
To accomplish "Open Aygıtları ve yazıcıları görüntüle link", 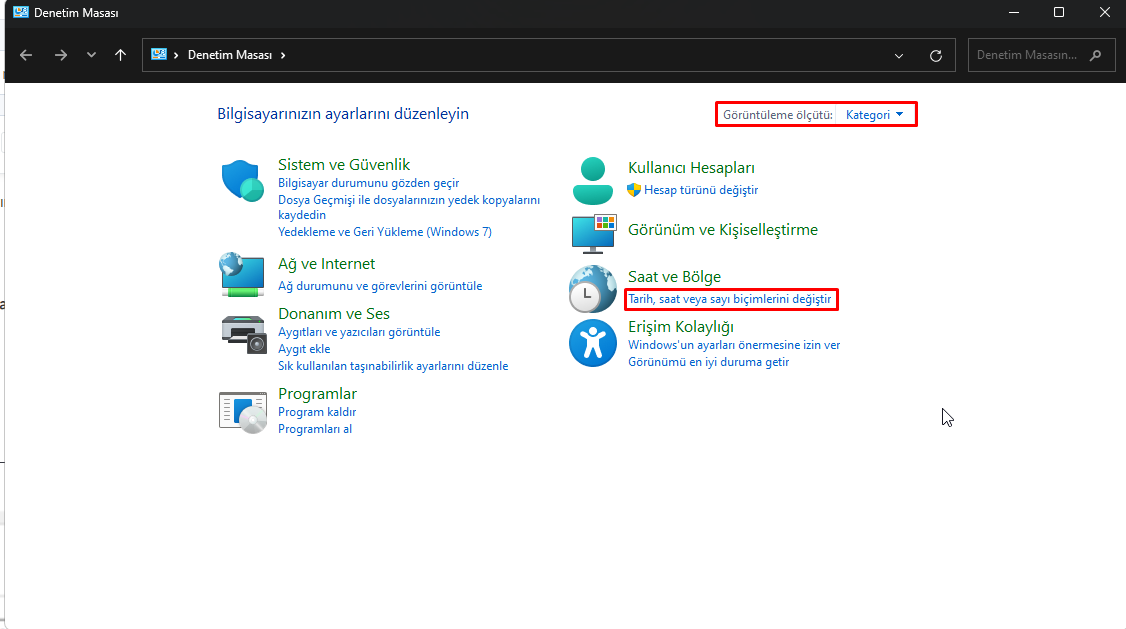I will (358, 332).
